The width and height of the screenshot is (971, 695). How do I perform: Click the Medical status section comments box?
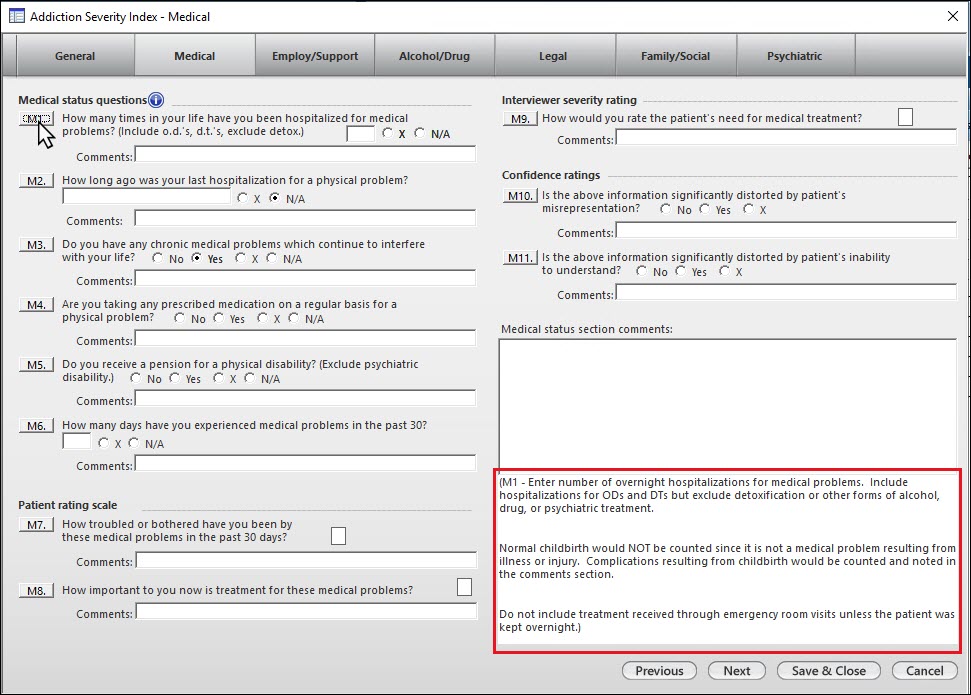(x=727, y=400)
